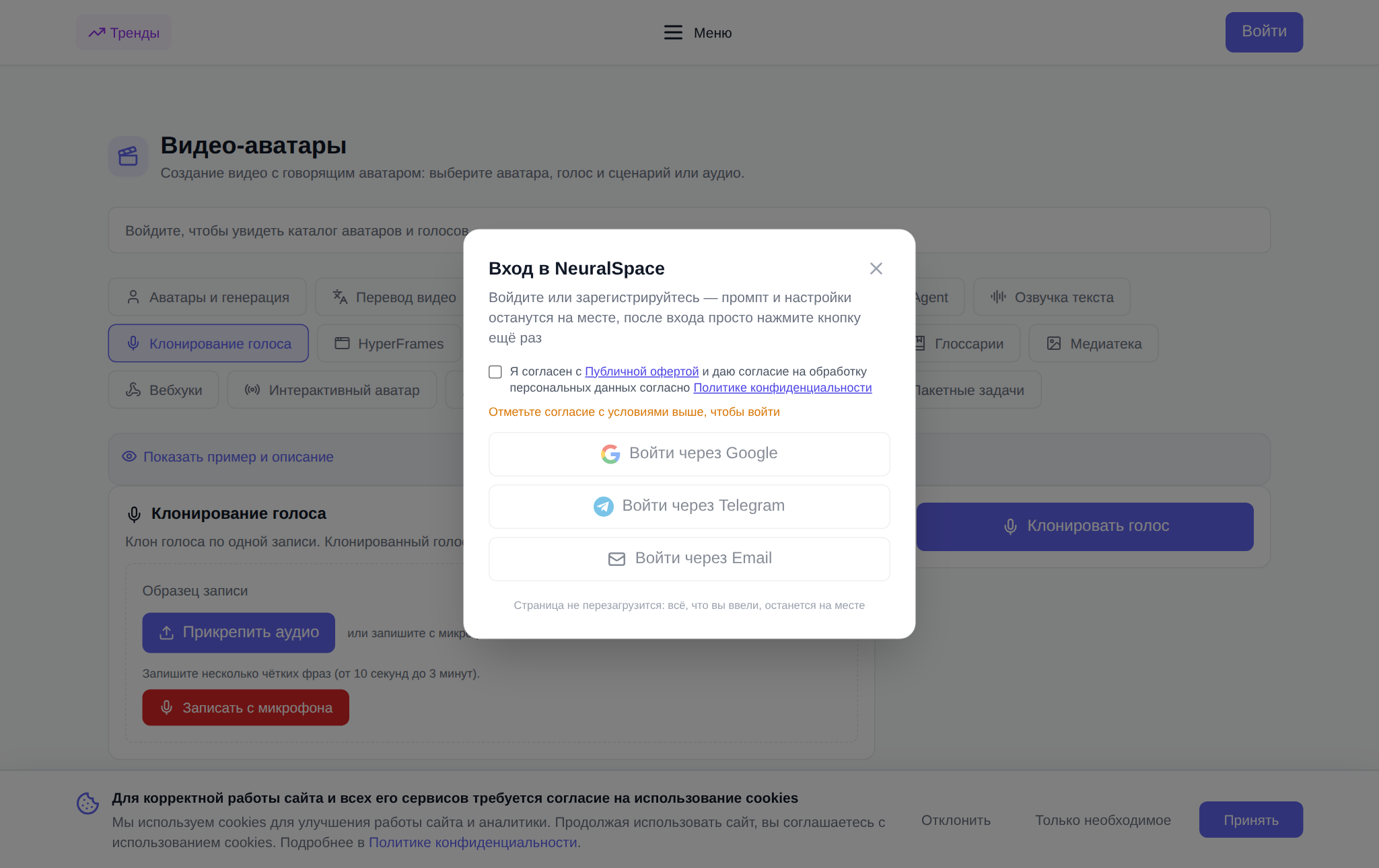Sign in via the Telegram icon button
The width and height of the screenshot is (1379, 868).
[689, 507]
